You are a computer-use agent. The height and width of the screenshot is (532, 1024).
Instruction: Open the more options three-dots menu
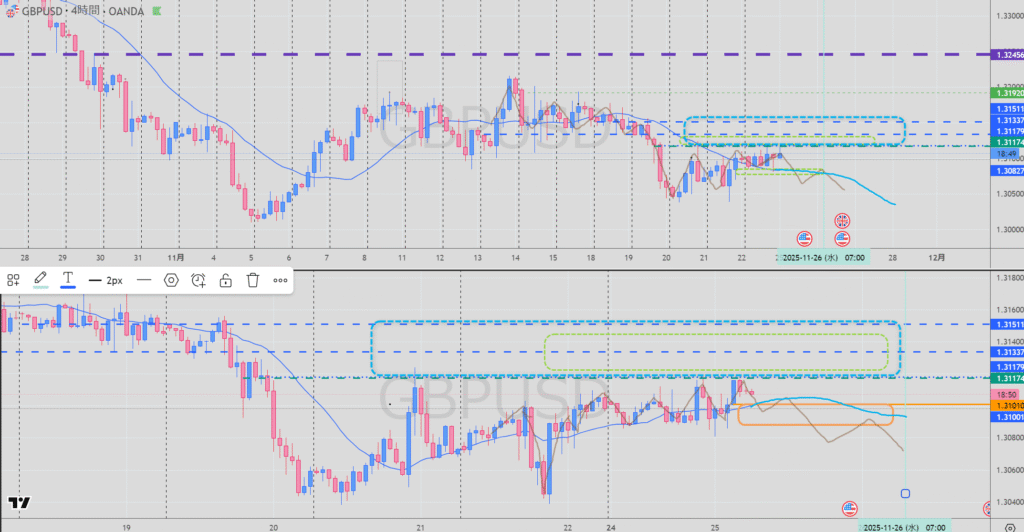[x=280, y=280]
